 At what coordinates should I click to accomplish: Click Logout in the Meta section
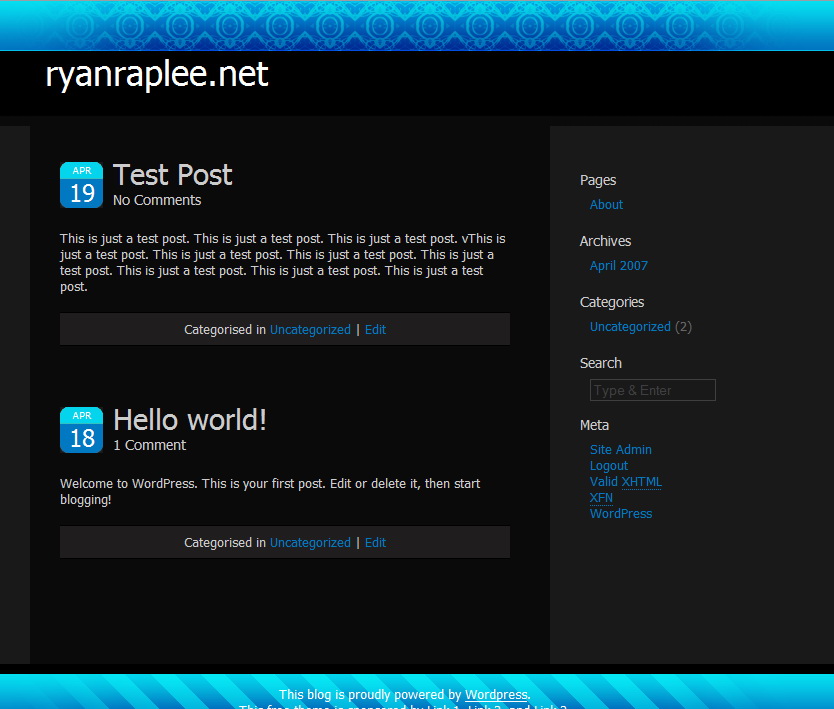(608, 466)
